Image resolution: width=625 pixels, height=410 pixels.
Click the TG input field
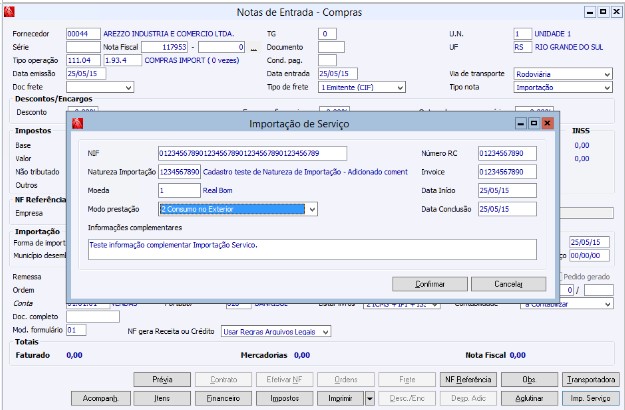click(x=327, y=34)
